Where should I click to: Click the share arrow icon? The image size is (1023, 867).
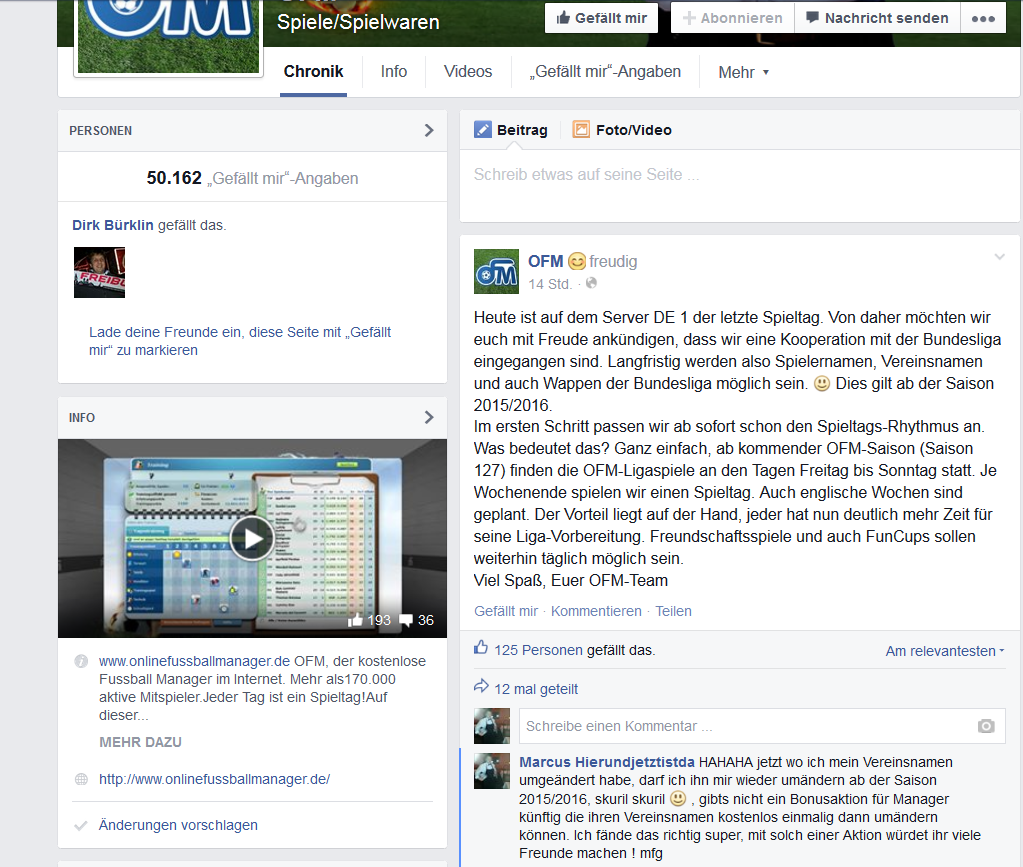[x=481, y=686]
